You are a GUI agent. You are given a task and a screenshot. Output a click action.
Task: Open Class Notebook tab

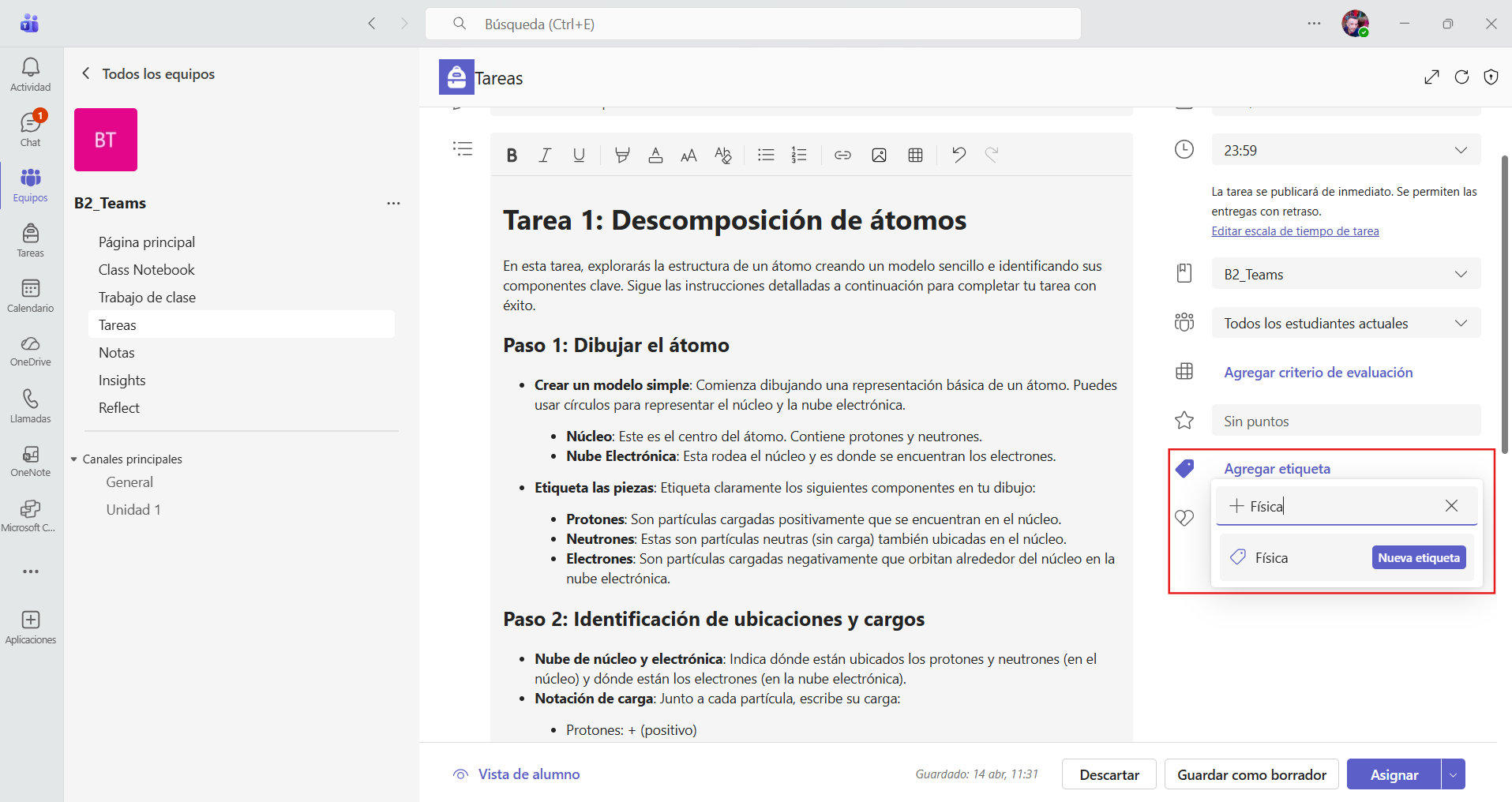[x=147, y=270]
